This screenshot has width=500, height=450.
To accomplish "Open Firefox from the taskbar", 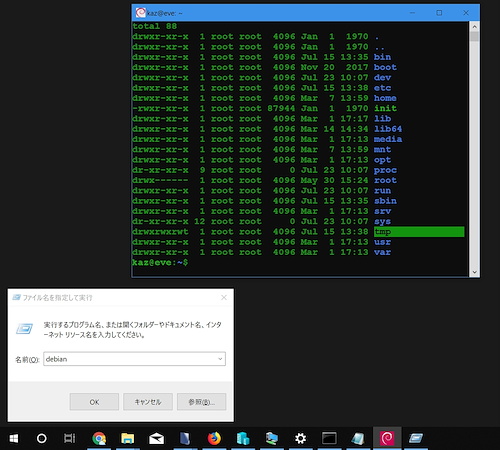I will [214, 438].
